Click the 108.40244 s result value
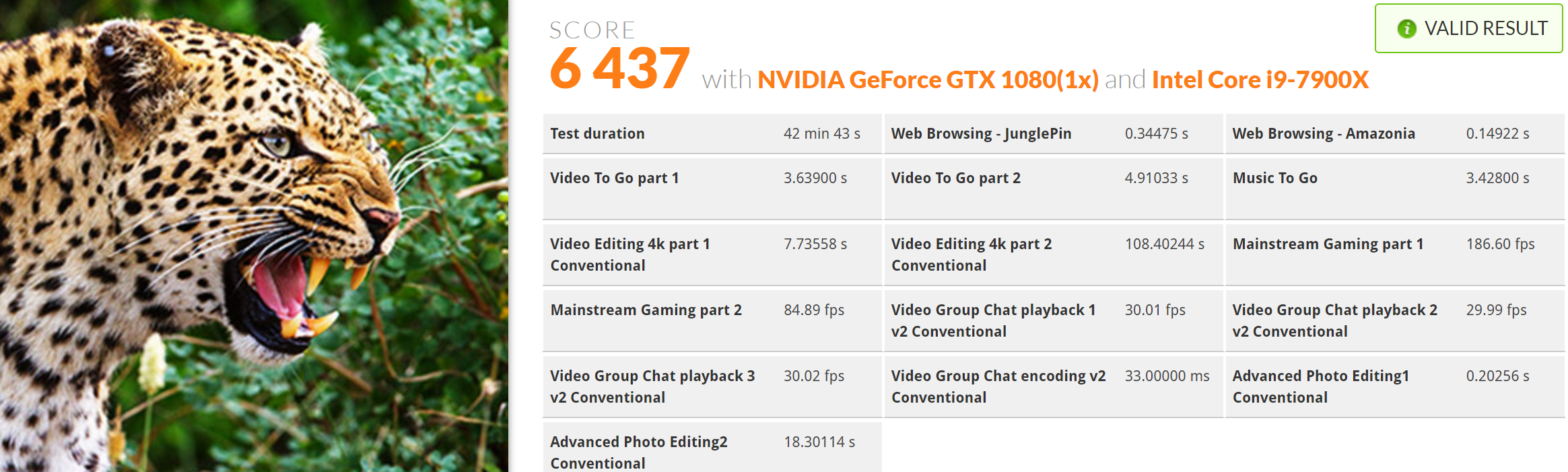 [x=1164, y=244]
